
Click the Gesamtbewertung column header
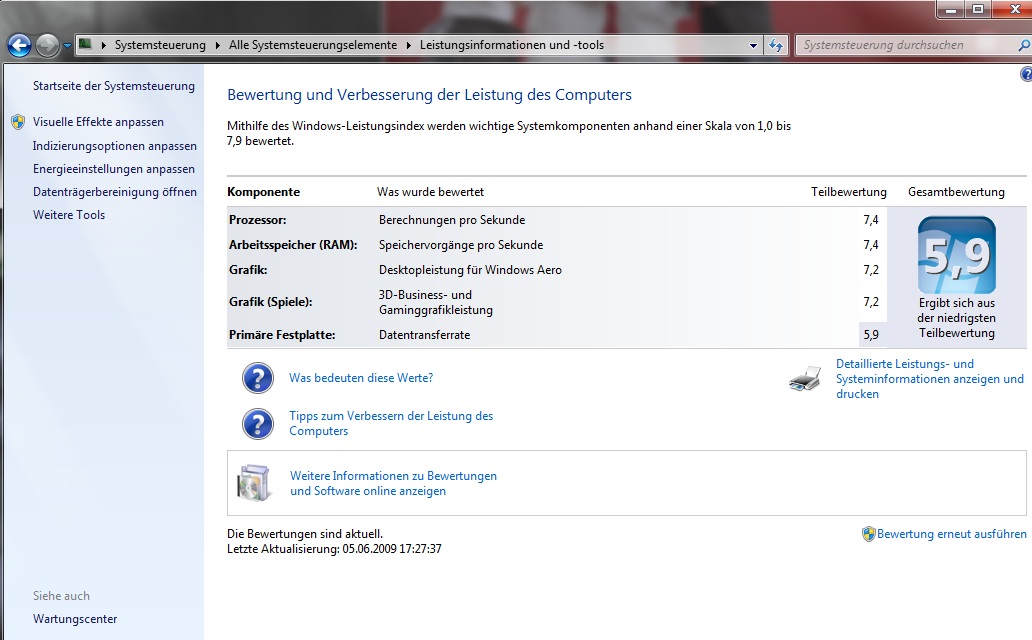(x=956, y=192)
